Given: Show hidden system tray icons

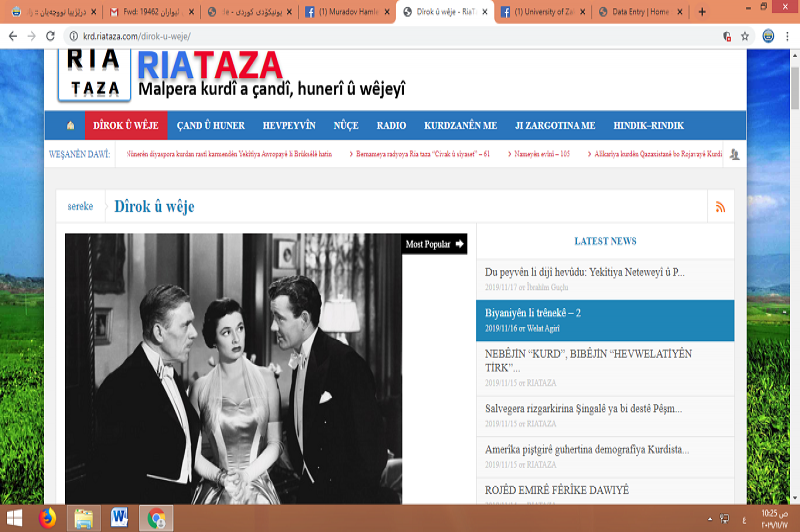Looking at the screenshot, I should tap(709, 518).
